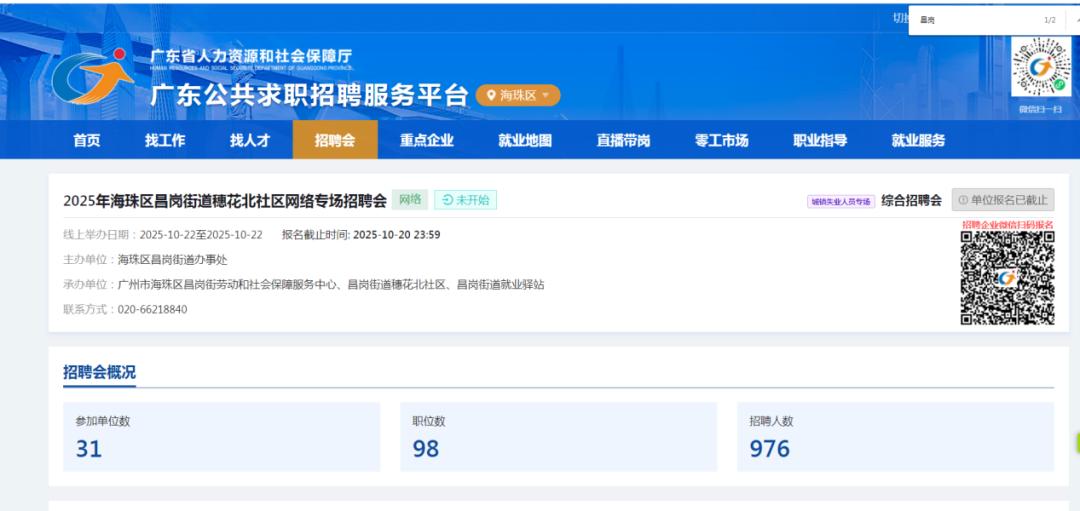Click the 线上举办日期 2025-10-22至2025-10-22 text
The image size is (1080, 511).
[163, 235]
